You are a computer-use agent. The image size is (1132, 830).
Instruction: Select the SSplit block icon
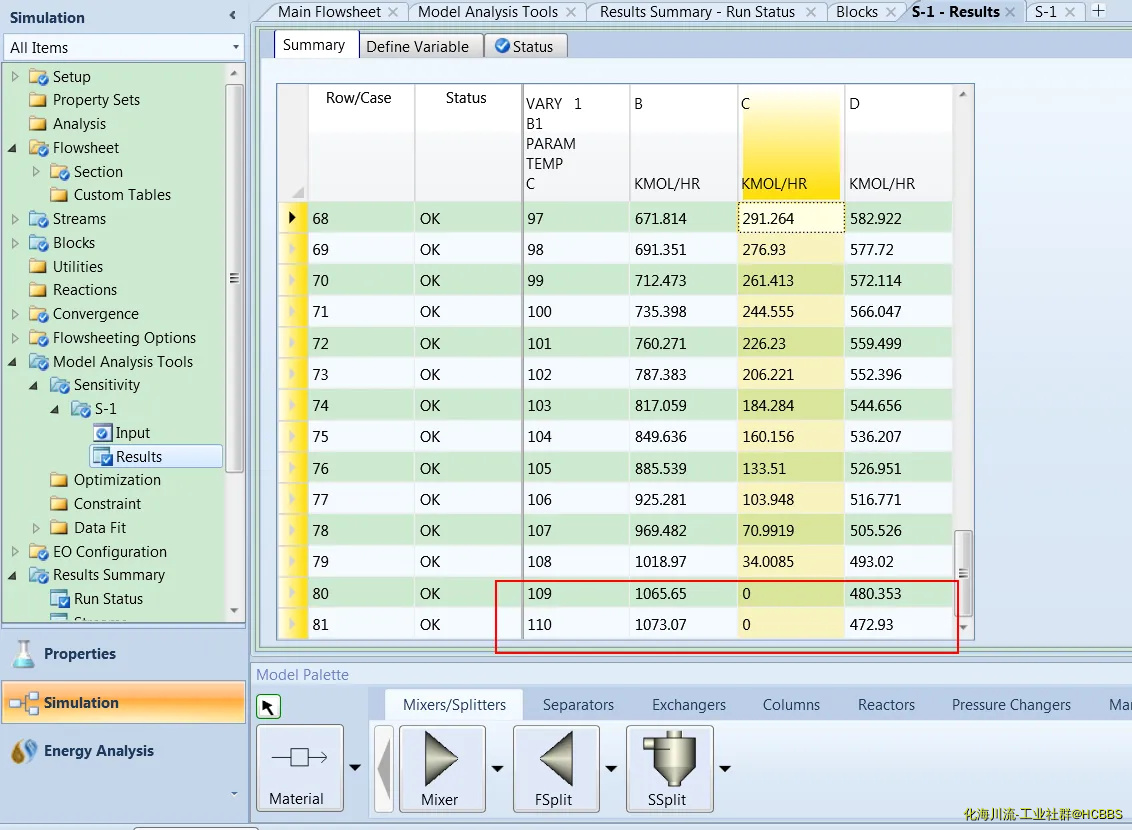[x=669, y=759]
